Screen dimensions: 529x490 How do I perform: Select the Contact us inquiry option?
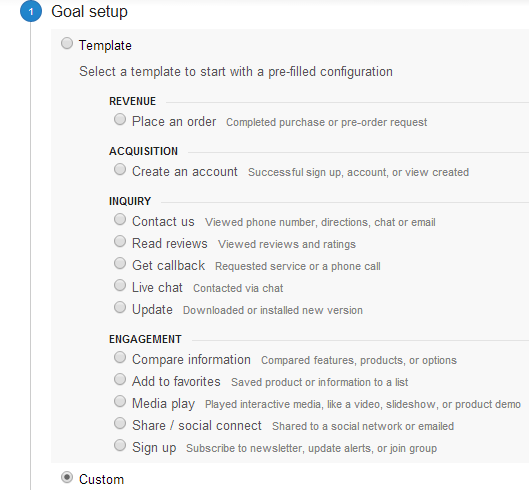(120, 219)
